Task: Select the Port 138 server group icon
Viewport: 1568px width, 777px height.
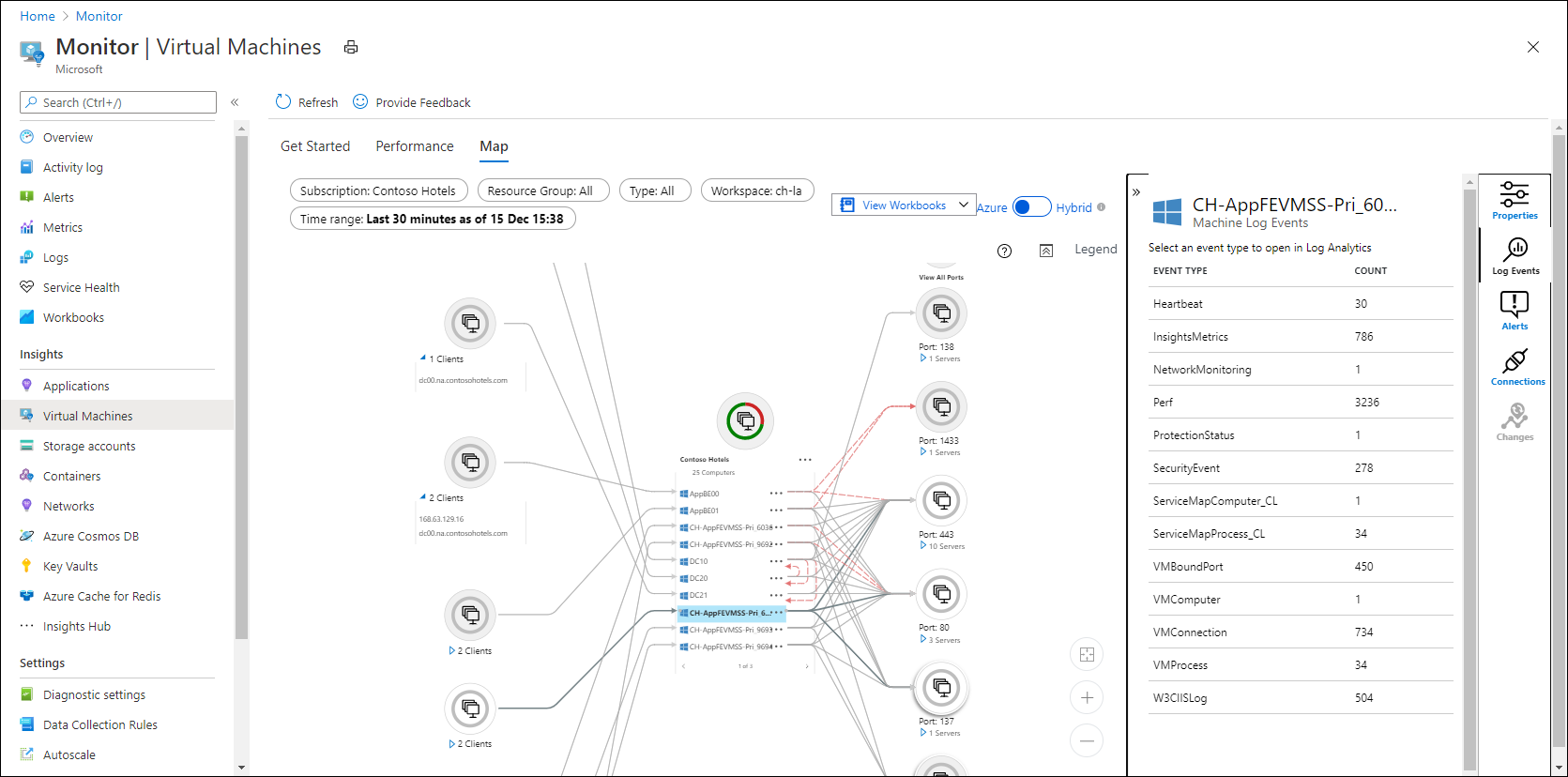Action: pos(941,313)
